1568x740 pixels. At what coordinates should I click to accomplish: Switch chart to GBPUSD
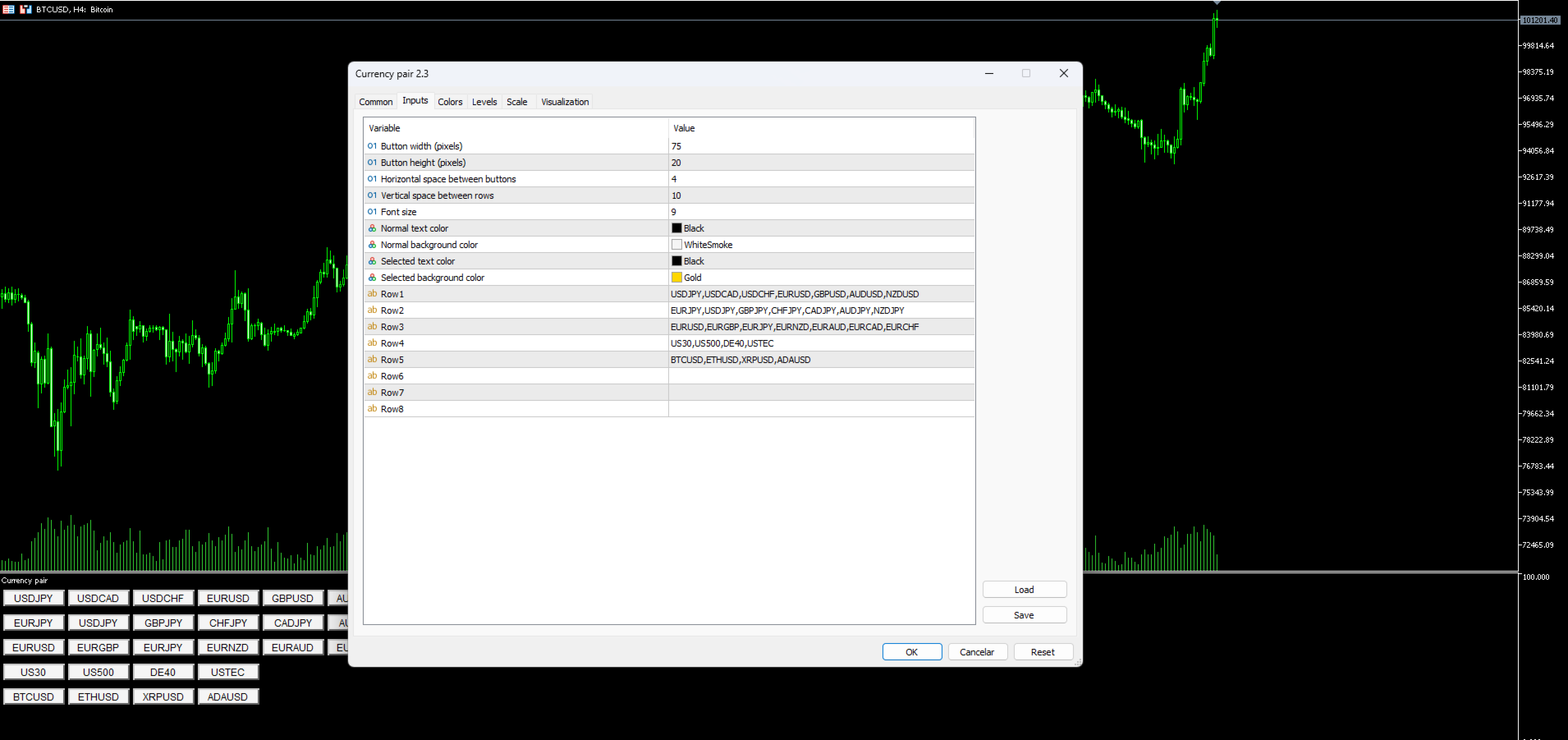pyautogui.click(x=292, y=599)
